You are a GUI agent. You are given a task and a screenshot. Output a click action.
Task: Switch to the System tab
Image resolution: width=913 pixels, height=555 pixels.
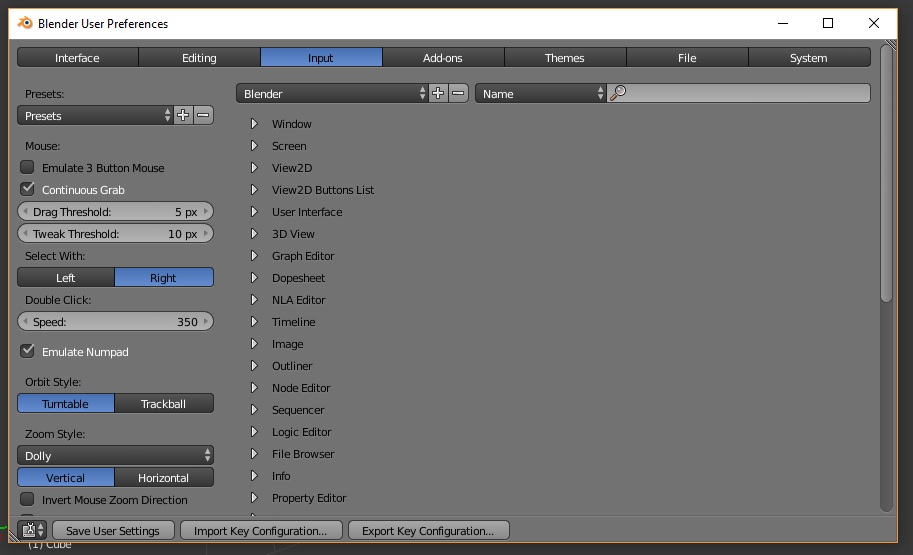pyautogui.click(x=809, y=58)
